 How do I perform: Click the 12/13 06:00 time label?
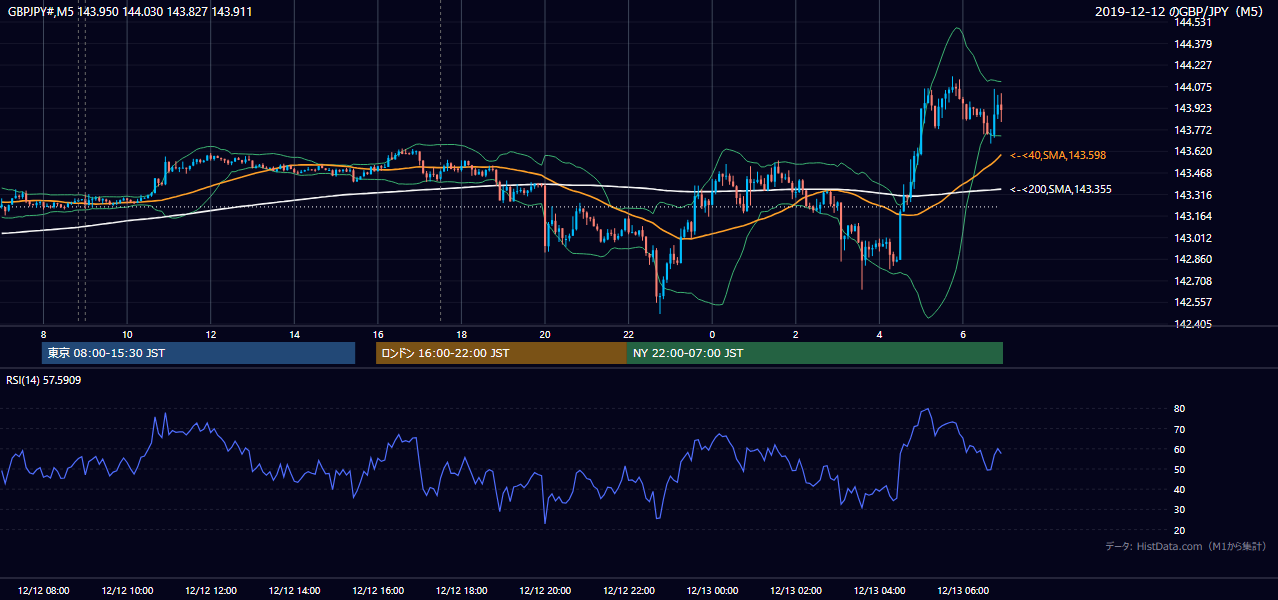963,591
